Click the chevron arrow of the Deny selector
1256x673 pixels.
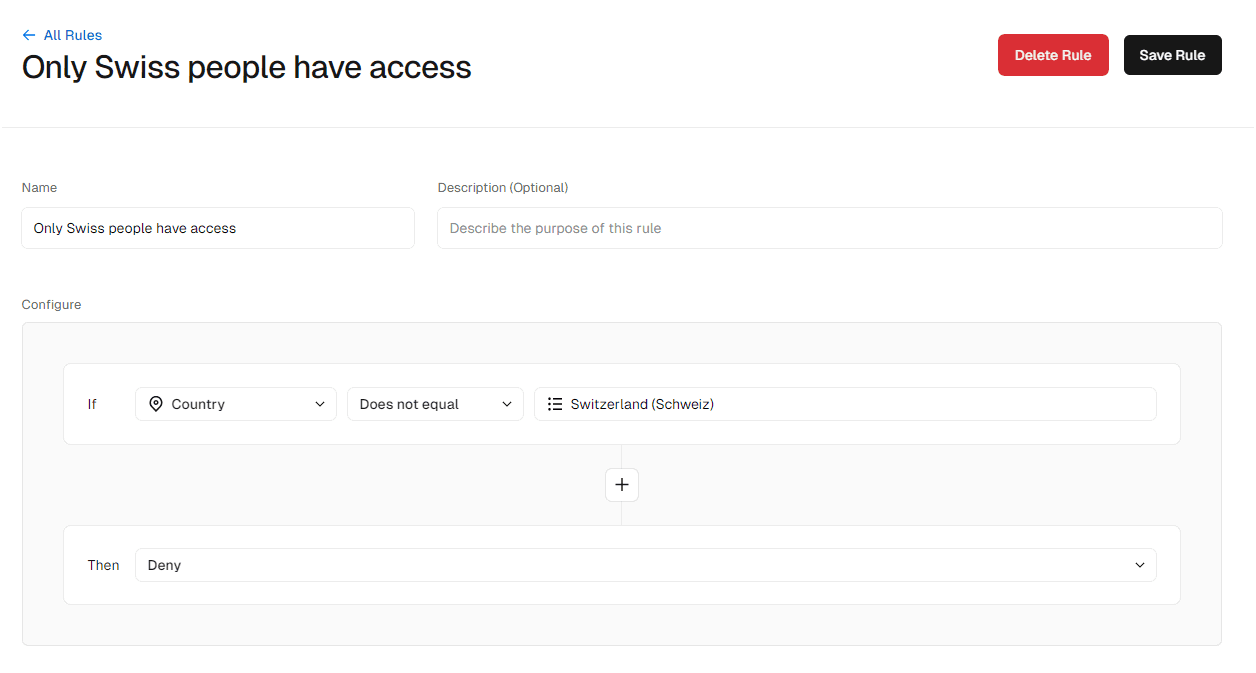click(x=1139, y=565)
